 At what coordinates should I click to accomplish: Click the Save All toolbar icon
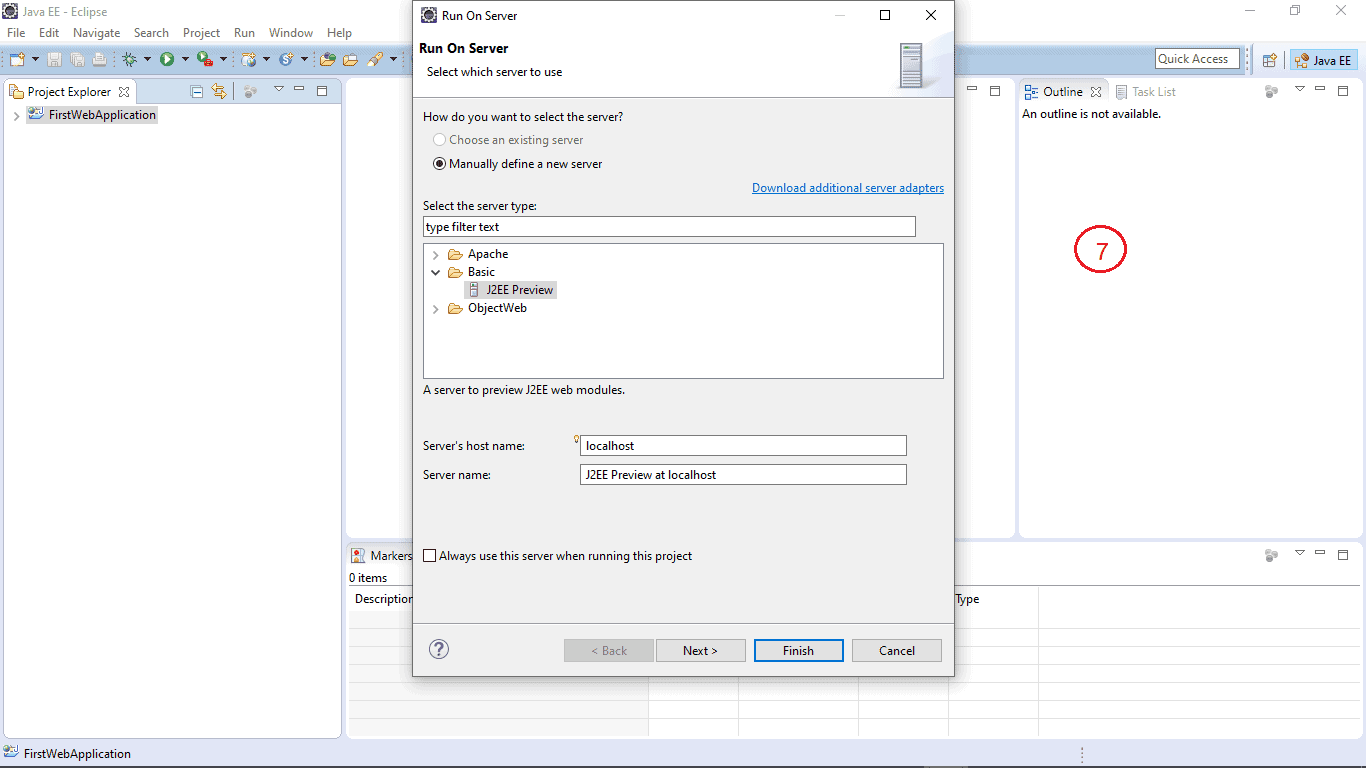77,60
